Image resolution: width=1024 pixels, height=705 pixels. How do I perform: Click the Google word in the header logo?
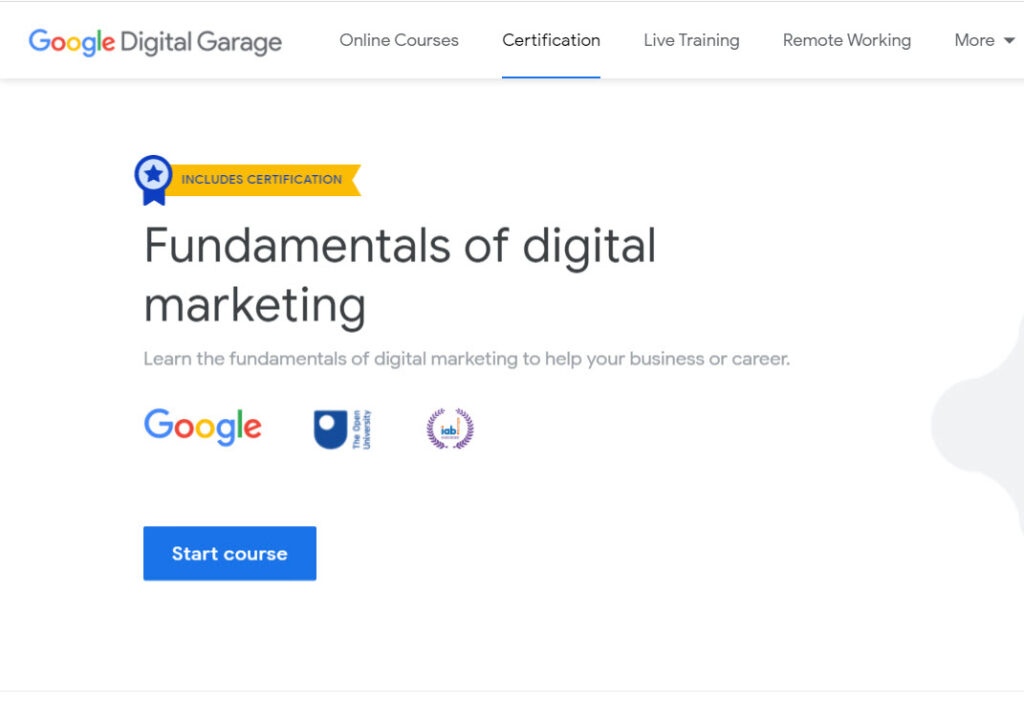pyautogui.click(x=71, y=42)
